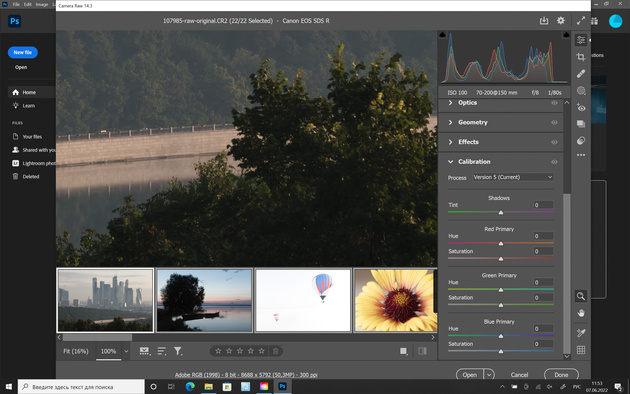Toggle fullscreen mode arrows icon
Viewport: 630px width, 394px height.
tap(581, 20)
